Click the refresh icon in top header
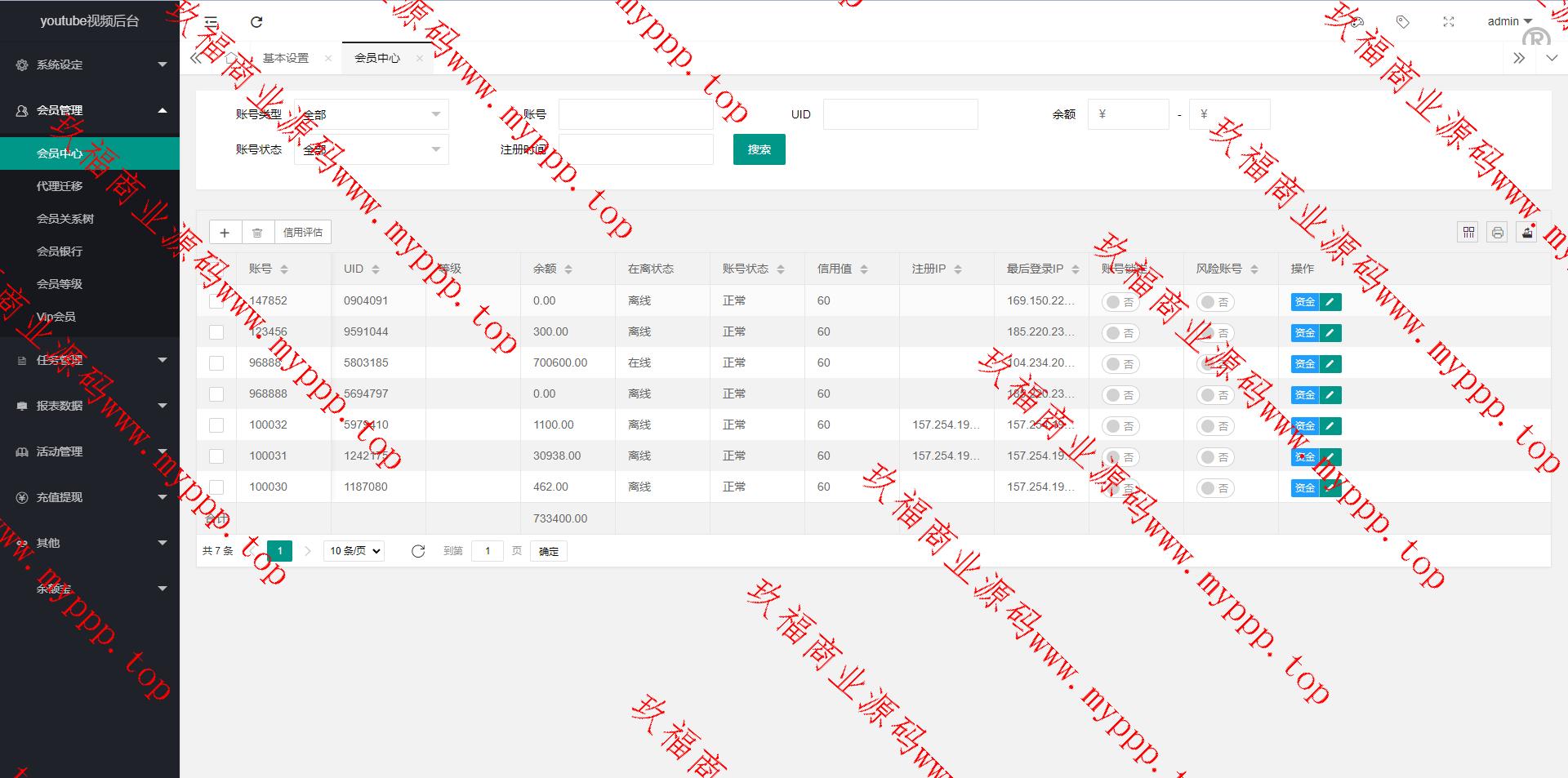Screen dimensions: 1568x778 (256, 22)
